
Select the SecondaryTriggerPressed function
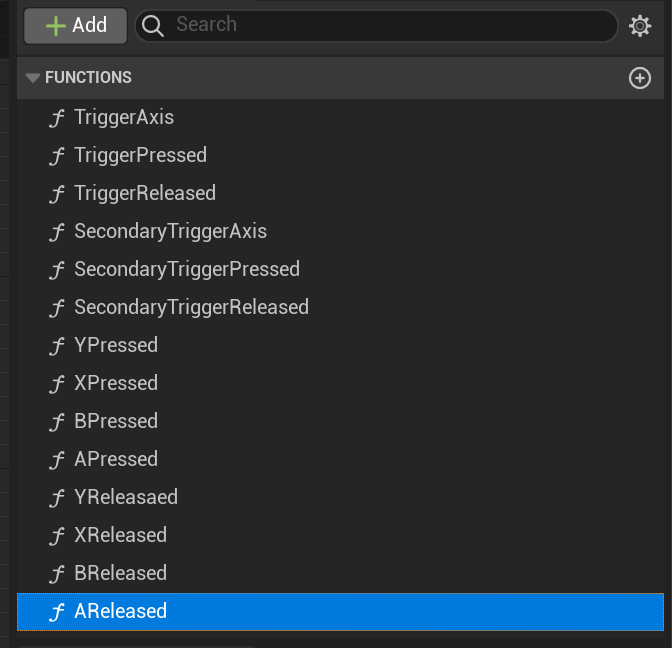[187, 269]
